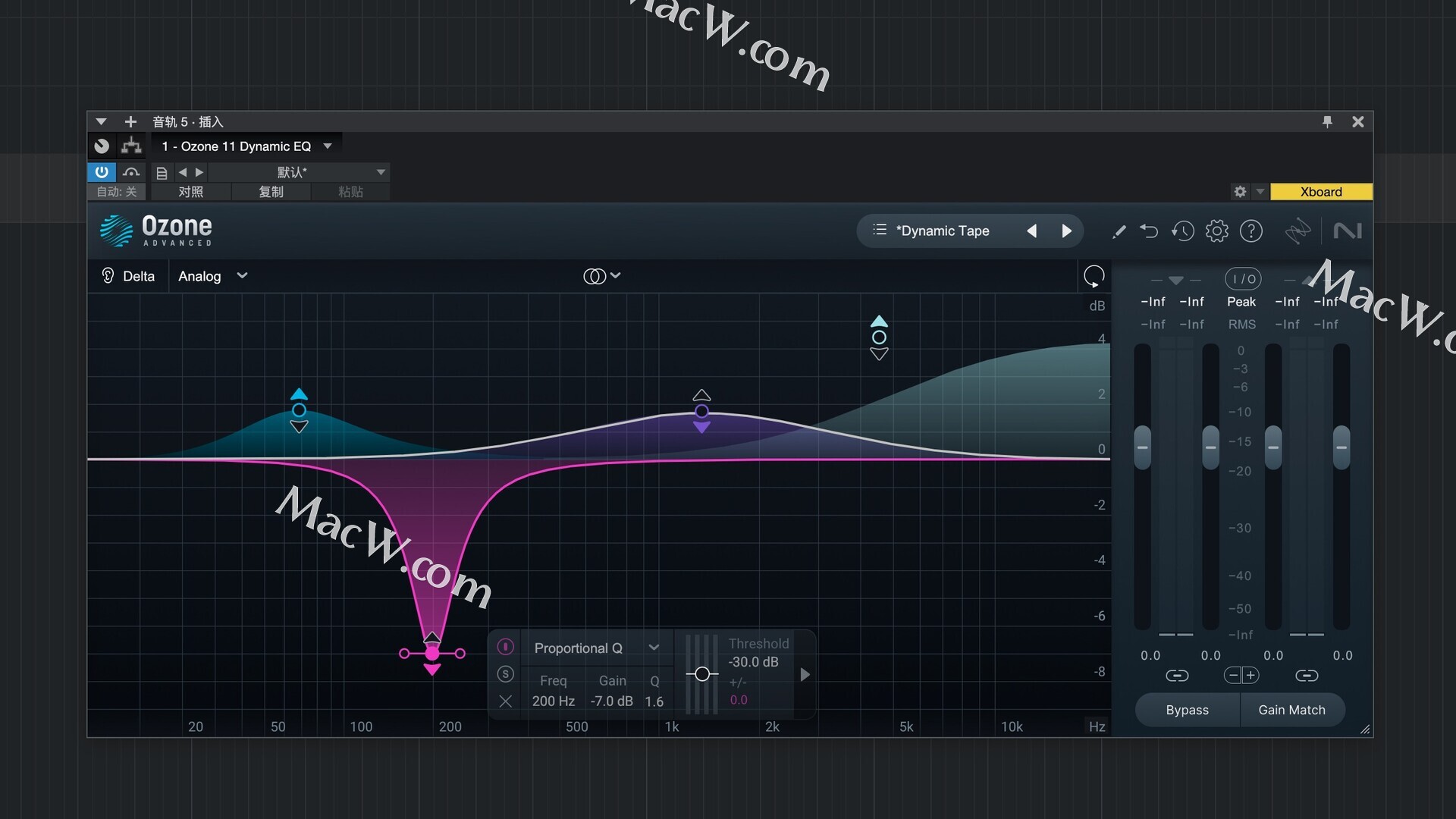Open the preset browser list icon
Image resolution: width=1456 pixels, height=819 pixels.
[879, 230]
